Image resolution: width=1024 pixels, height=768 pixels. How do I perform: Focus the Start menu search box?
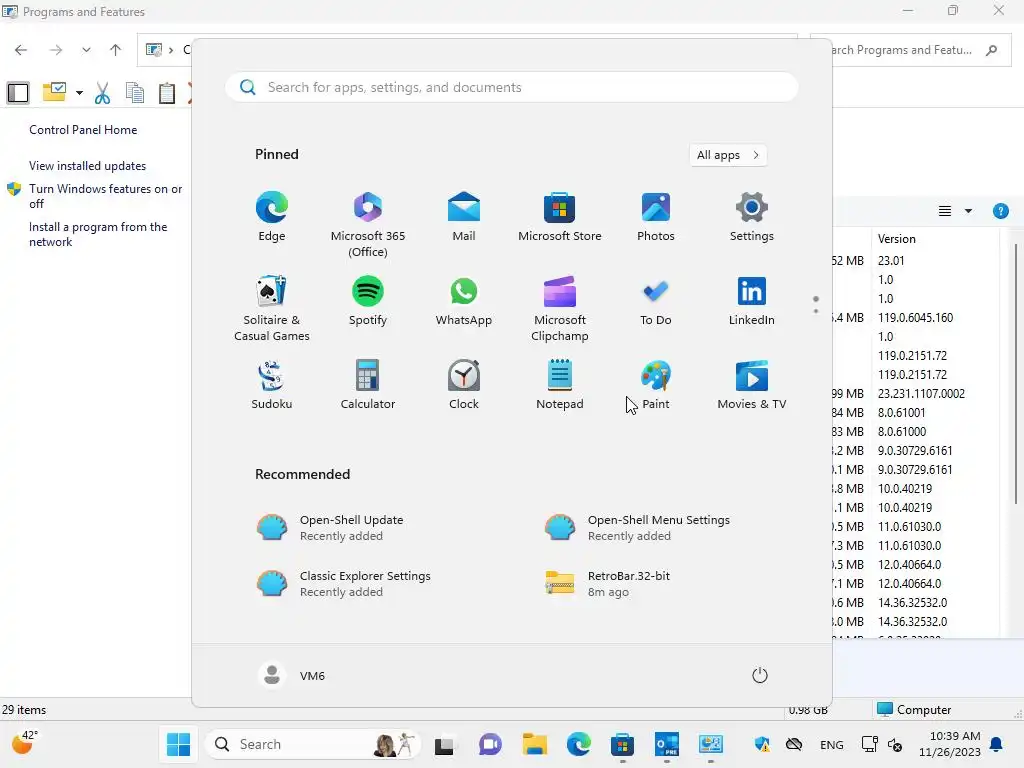point(512,88)
